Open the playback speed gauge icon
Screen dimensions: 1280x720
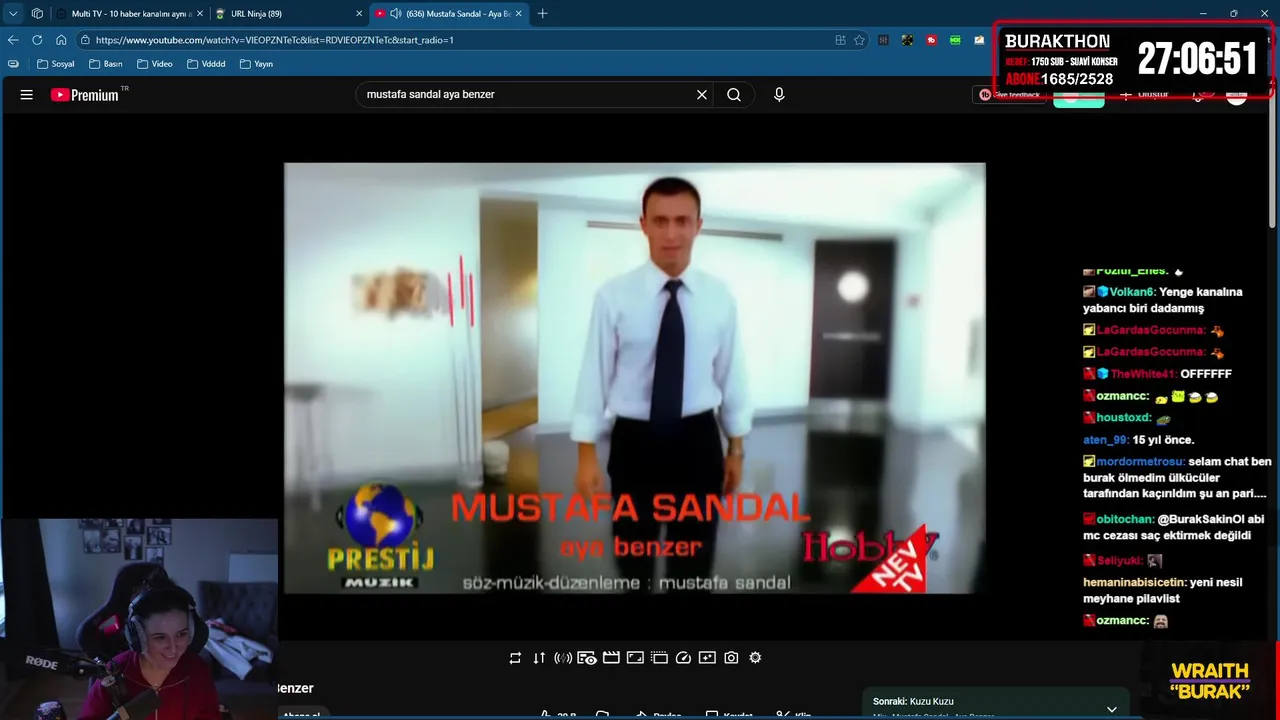point(683,658)
